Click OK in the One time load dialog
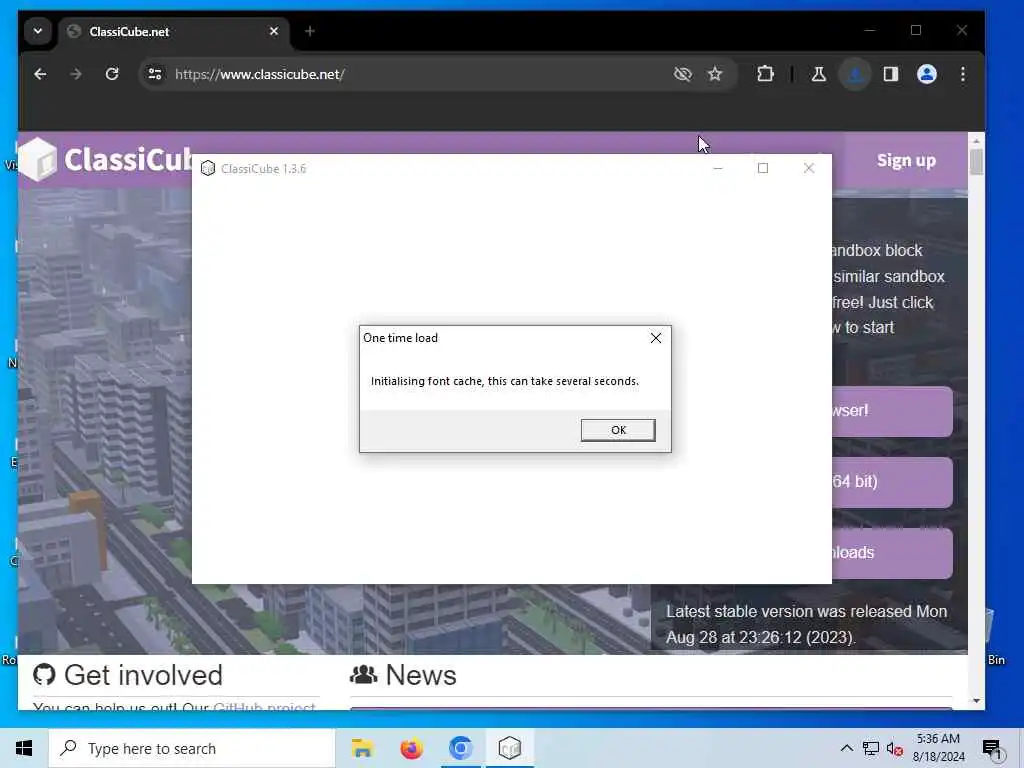The image size is (1024, 768). pos(618,430)
